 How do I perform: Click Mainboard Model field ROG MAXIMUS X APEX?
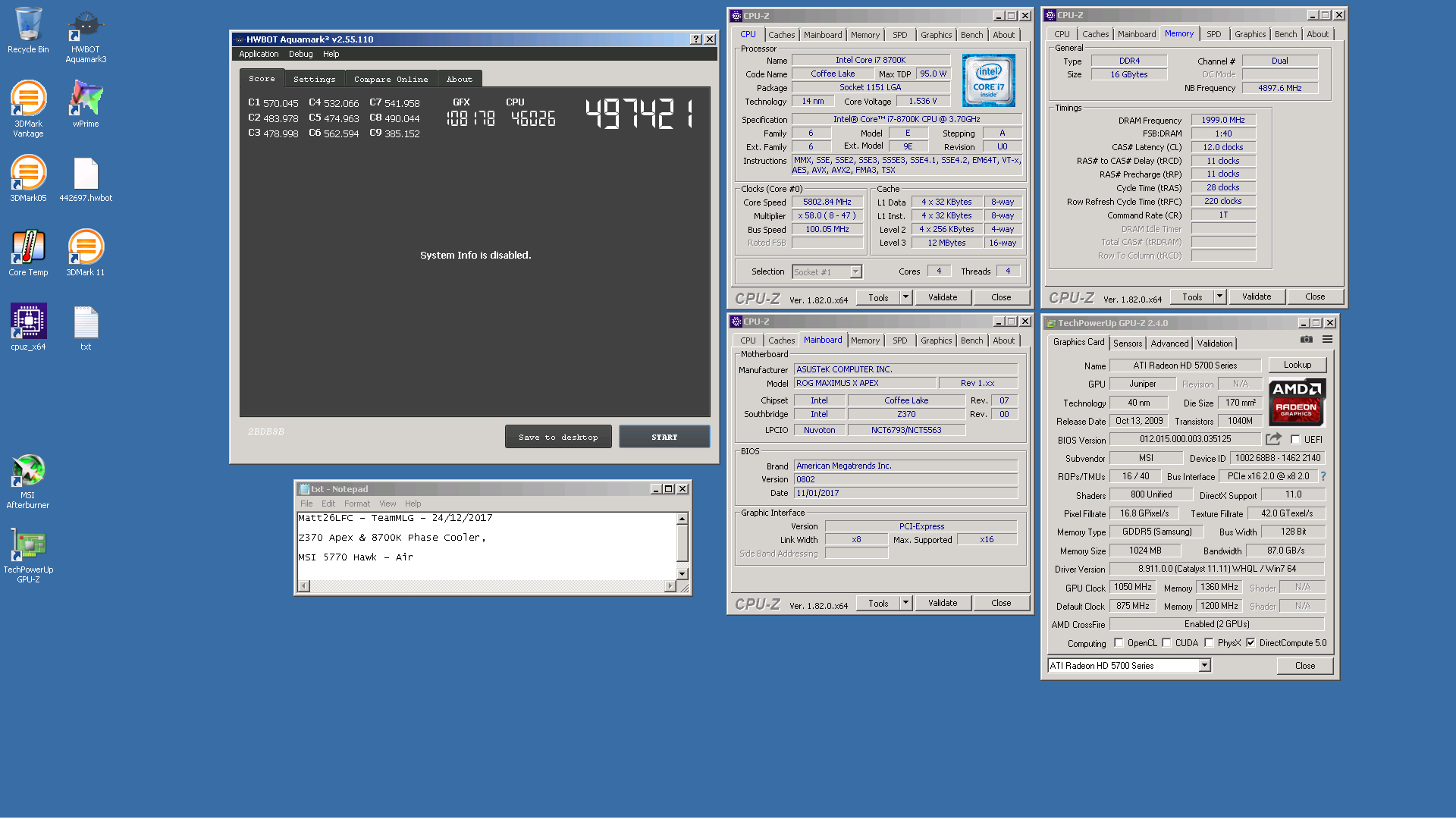[865, 383]
